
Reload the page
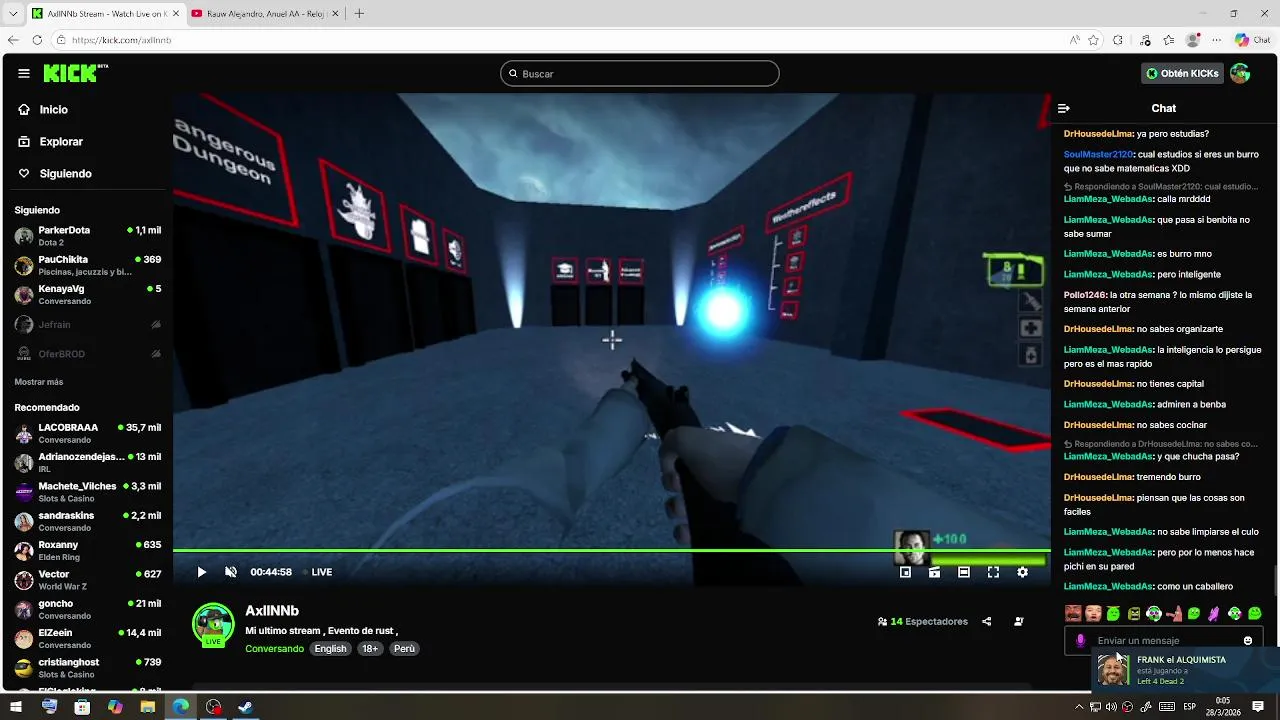(37, 40)
